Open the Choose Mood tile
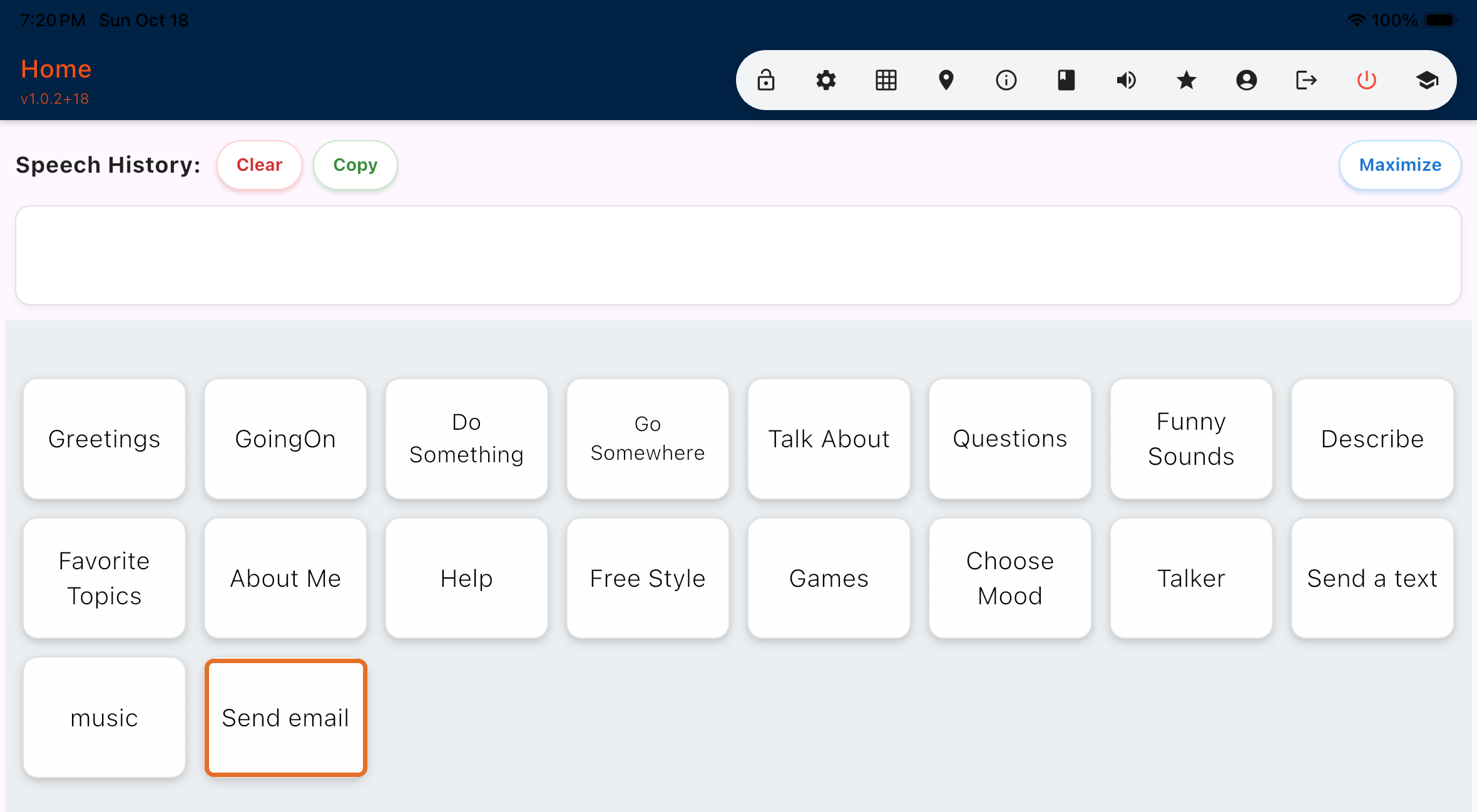This screenshot has height=812, width=1477. tap(1010, 579)
